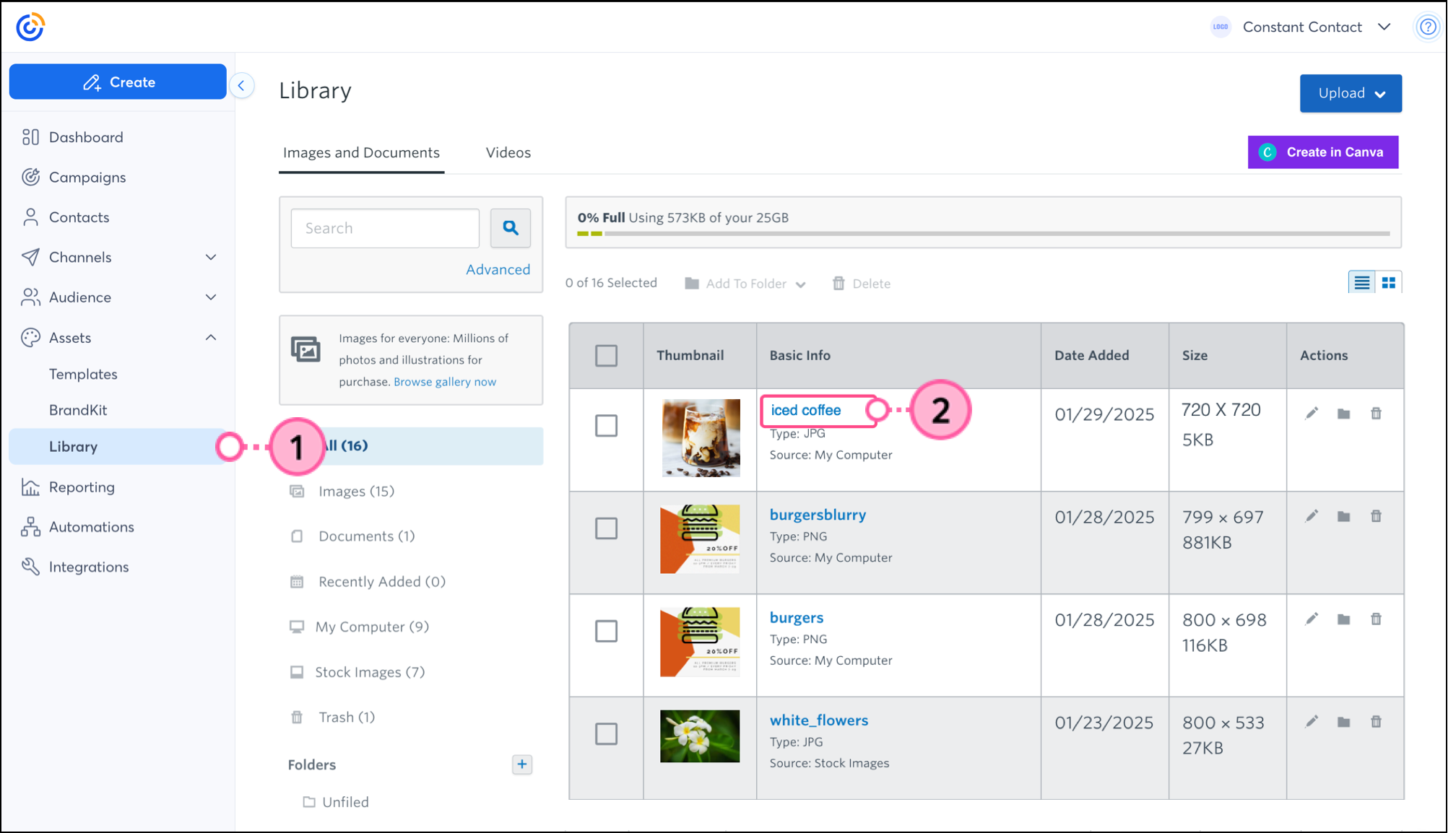Viewport: 1456px width, 833px height.
Task: Tick the white_flowers row checkbox
Action: pyautogui.click(x=606, y=734)
